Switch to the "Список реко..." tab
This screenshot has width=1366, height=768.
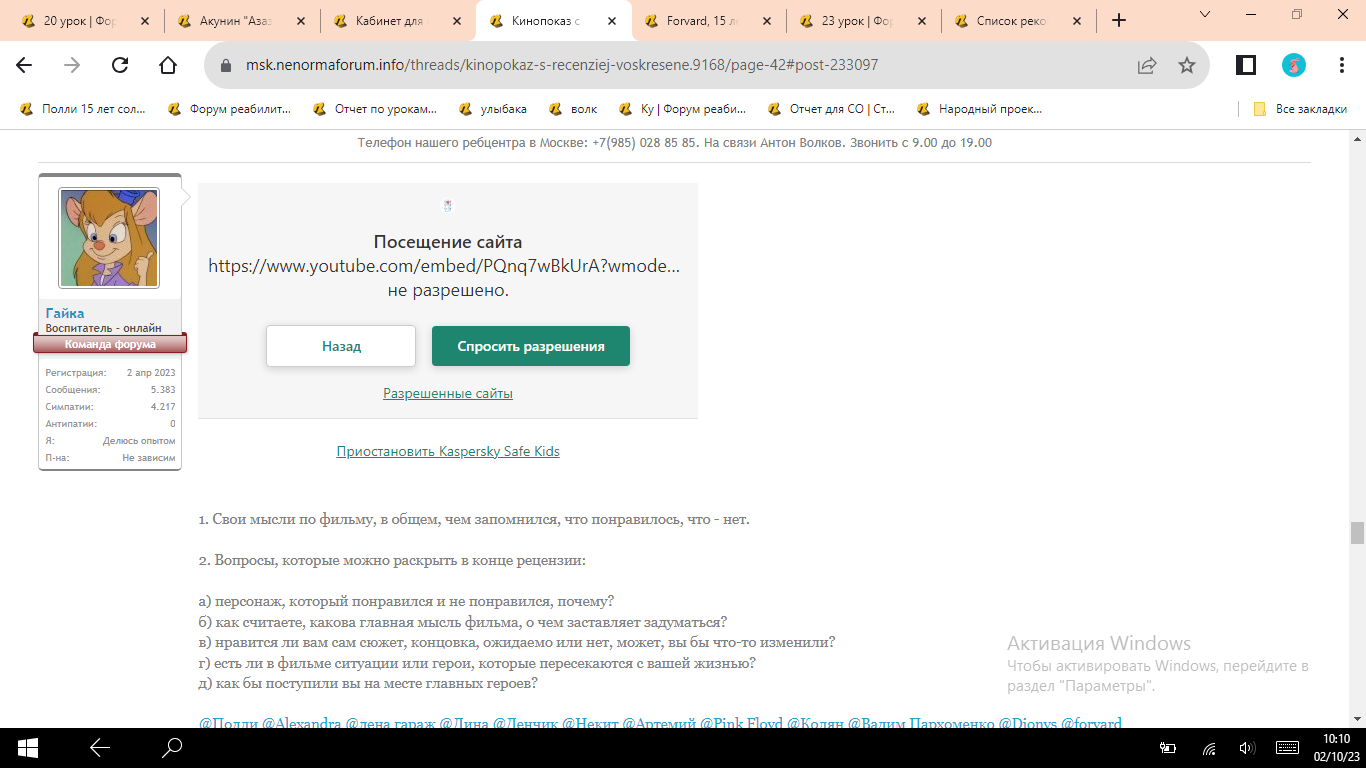point(1019,20)
